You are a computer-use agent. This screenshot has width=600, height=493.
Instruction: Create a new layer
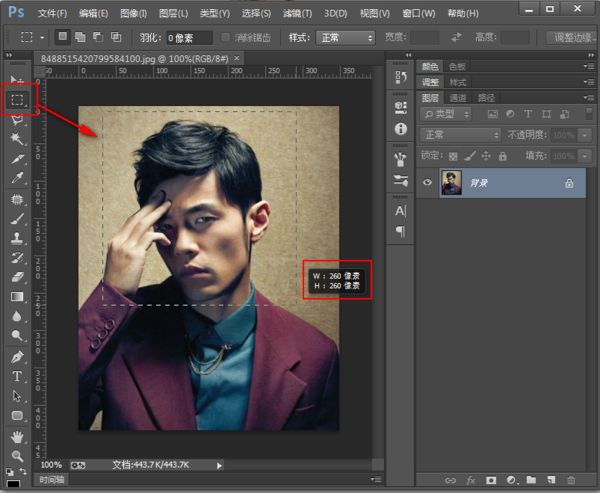(551, 480)
